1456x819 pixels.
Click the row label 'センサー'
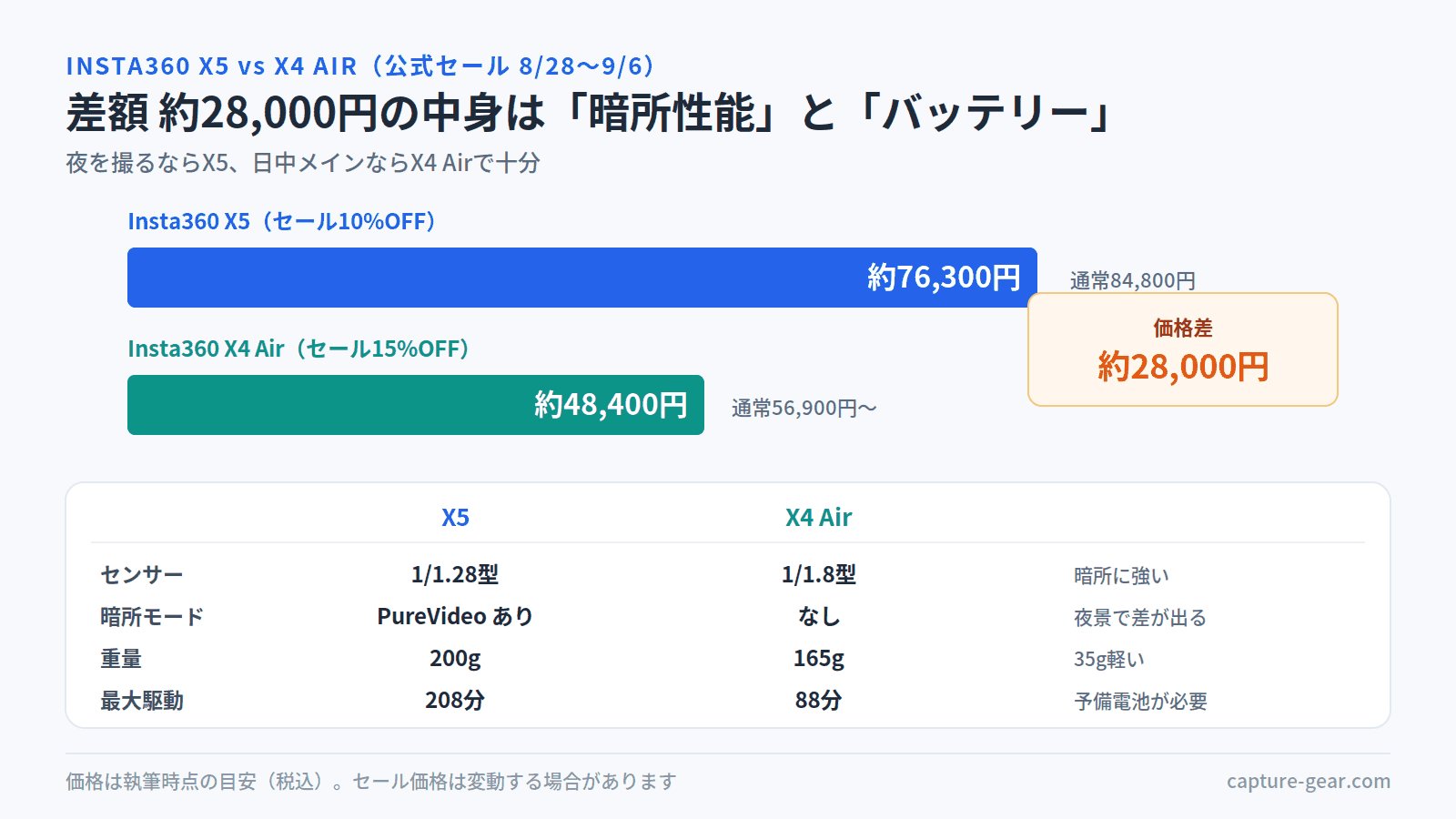[142, 574]
